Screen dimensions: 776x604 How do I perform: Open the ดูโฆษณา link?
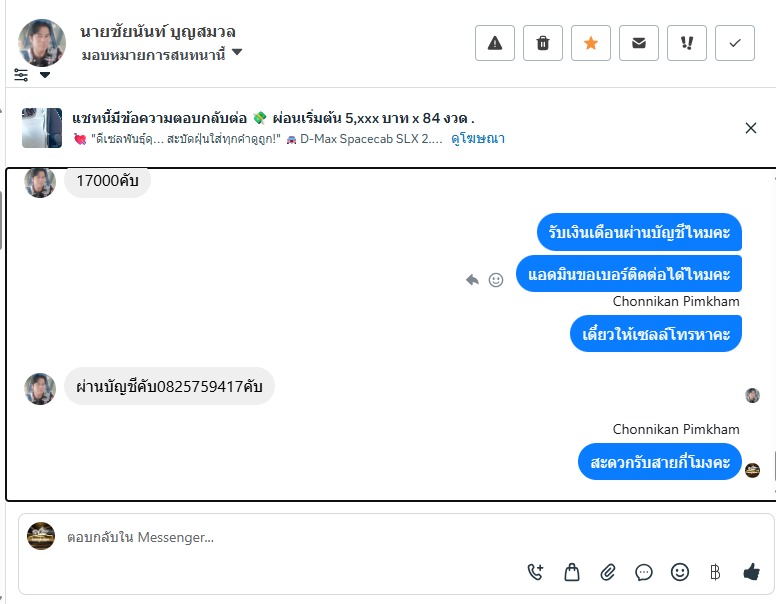[477, 139]
